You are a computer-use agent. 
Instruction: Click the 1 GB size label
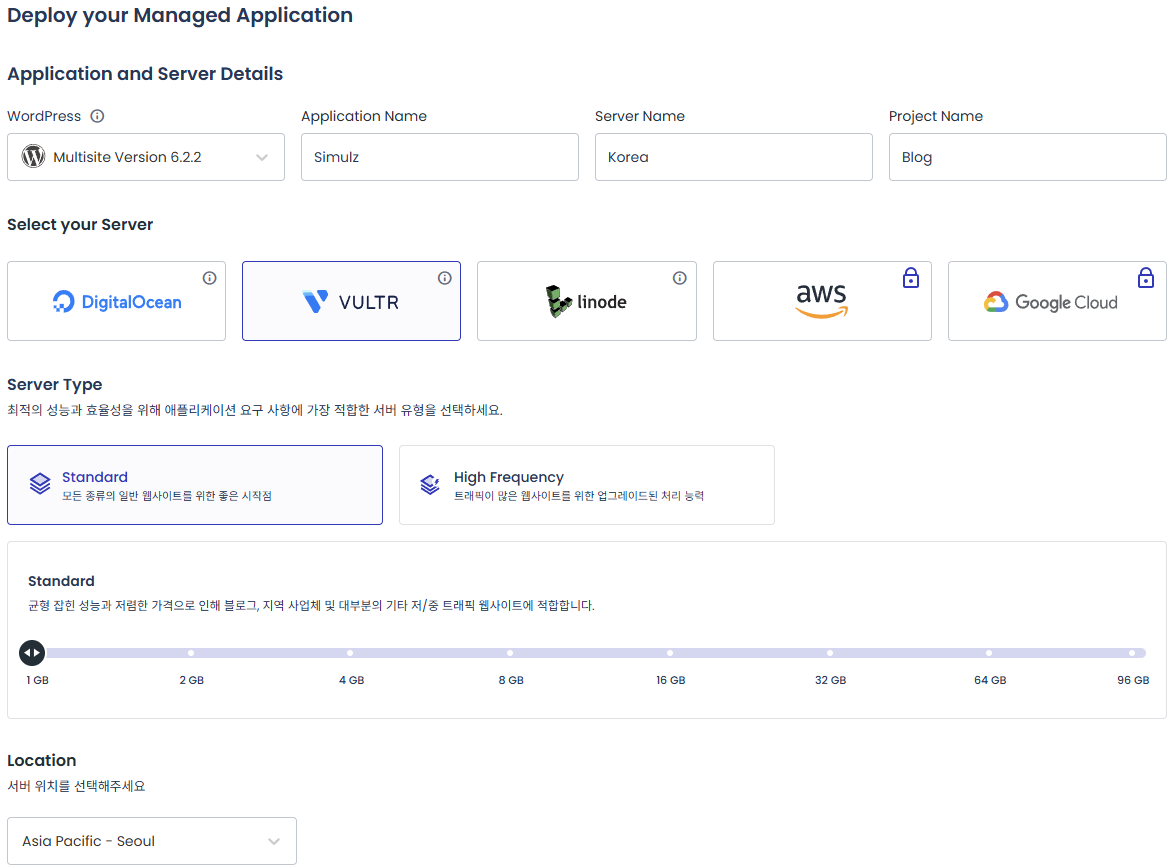37,680
